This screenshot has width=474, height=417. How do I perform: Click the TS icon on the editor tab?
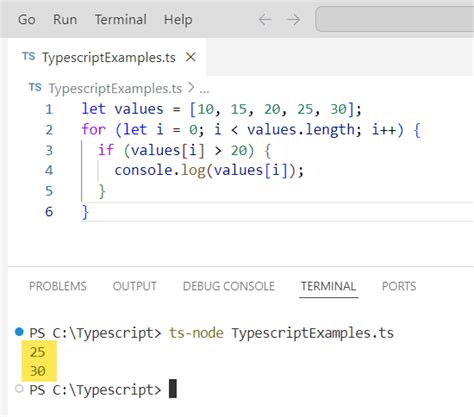pos(29,56)
